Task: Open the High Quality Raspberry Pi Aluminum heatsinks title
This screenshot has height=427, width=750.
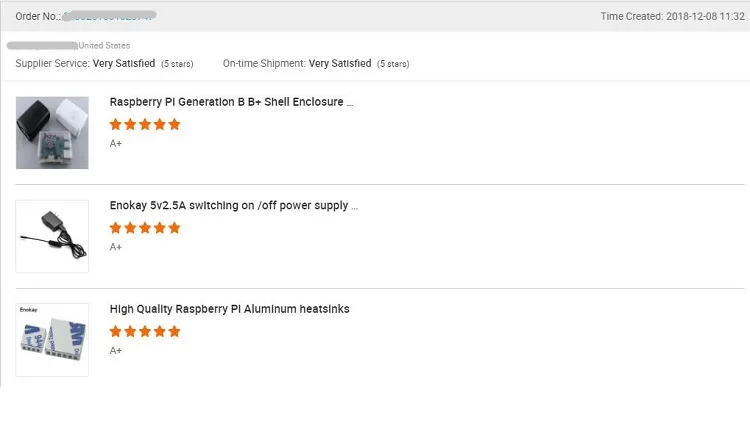Action: pos(229,309)
